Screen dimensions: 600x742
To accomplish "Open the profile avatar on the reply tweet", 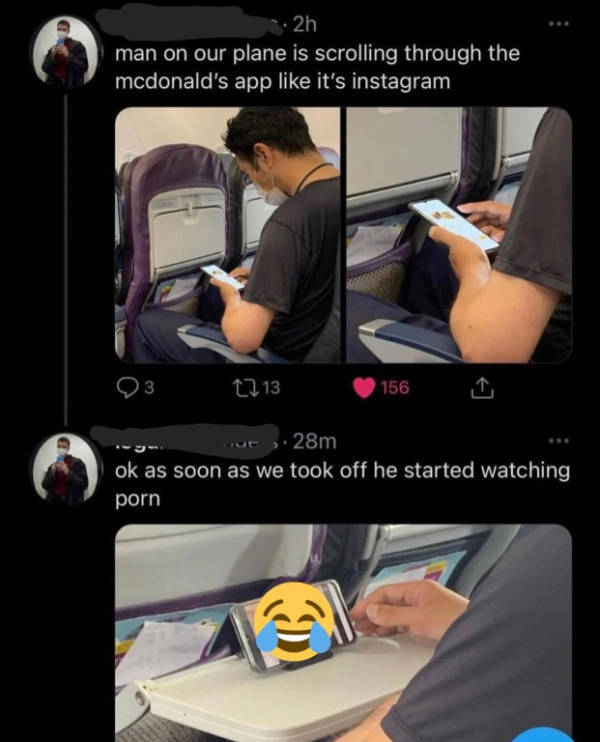I will tap(66, 468).
